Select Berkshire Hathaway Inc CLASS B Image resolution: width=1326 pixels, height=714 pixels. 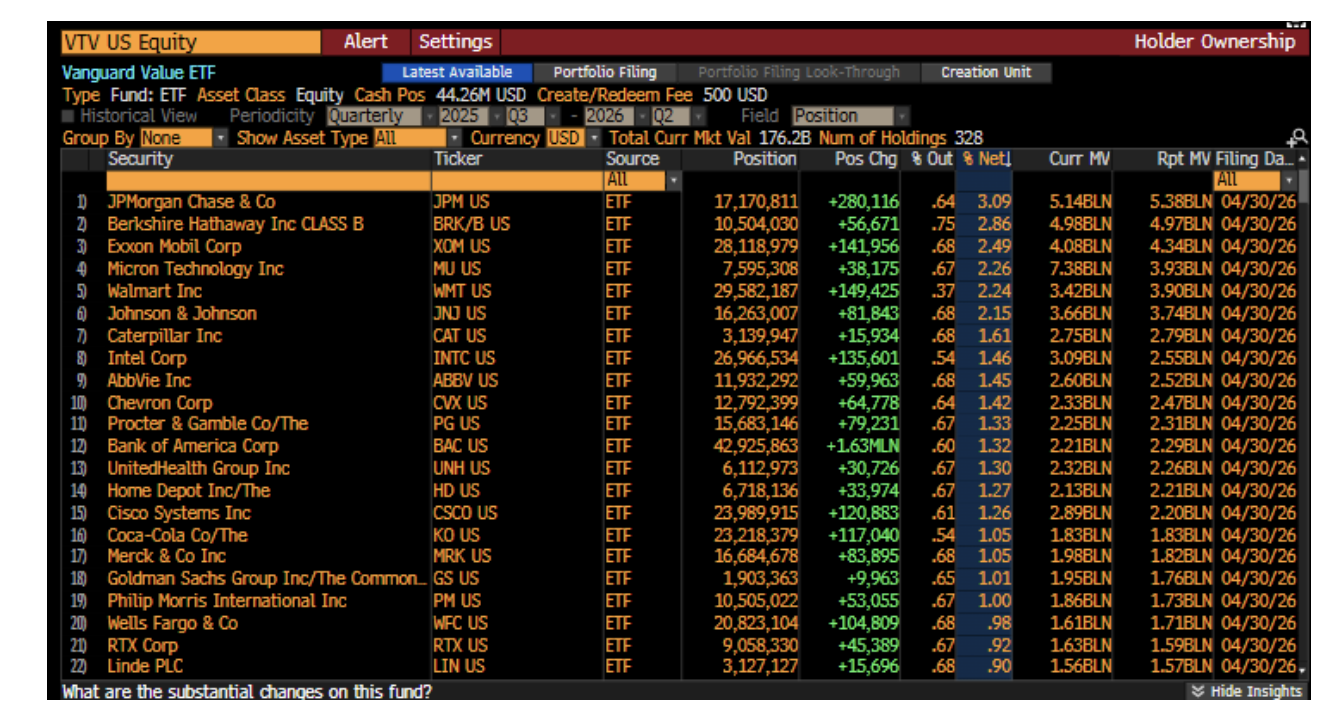(235, 224)
